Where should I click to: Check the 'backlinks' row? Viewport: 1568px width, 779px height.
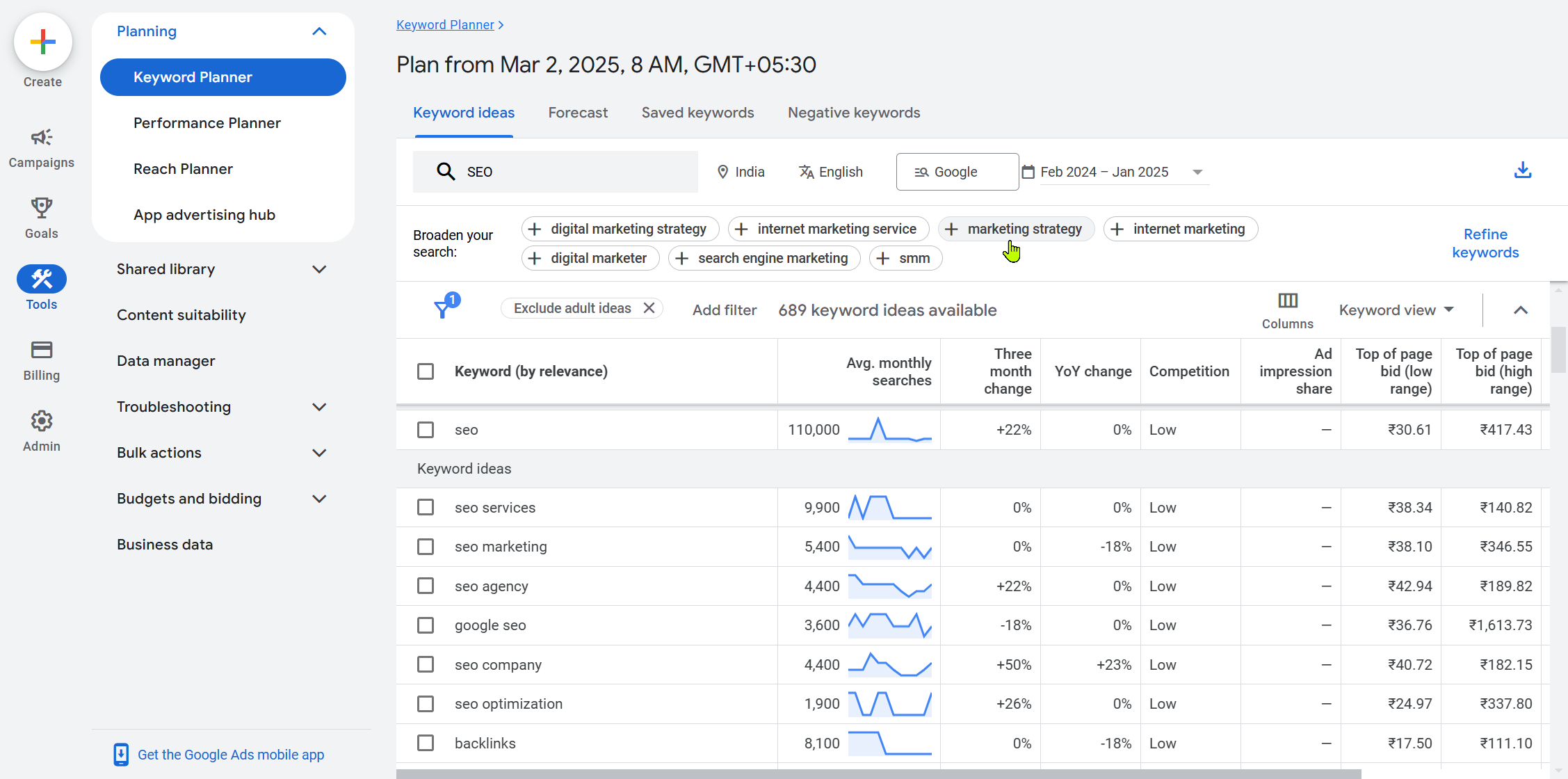coord(426,744)
